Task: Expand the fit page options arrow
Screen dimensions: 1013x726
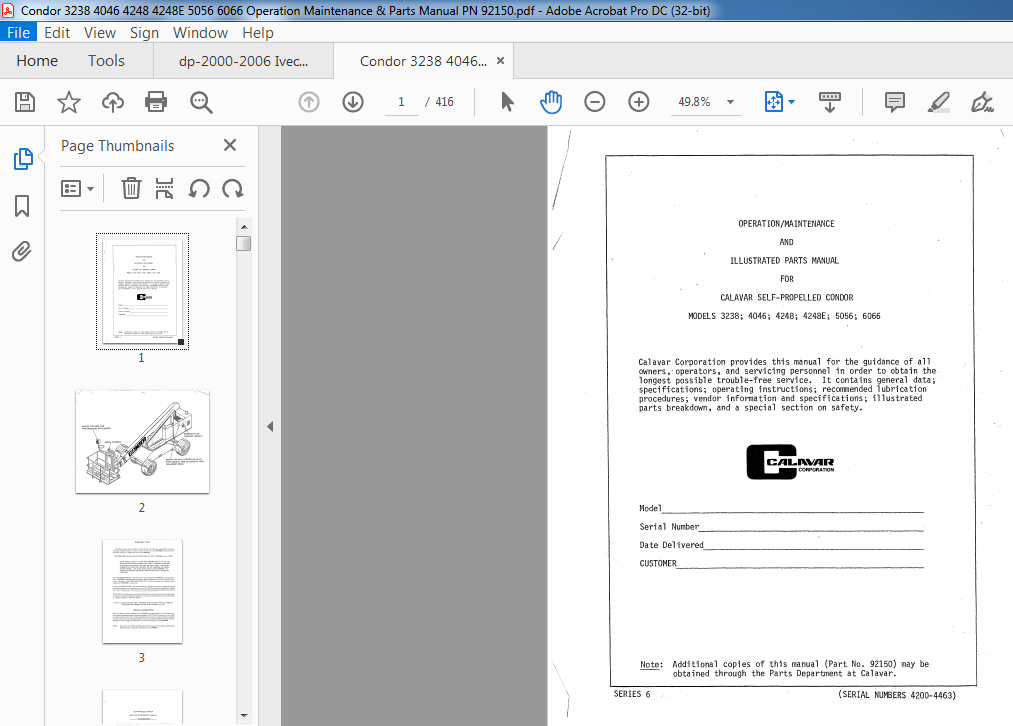Action: 791,102
